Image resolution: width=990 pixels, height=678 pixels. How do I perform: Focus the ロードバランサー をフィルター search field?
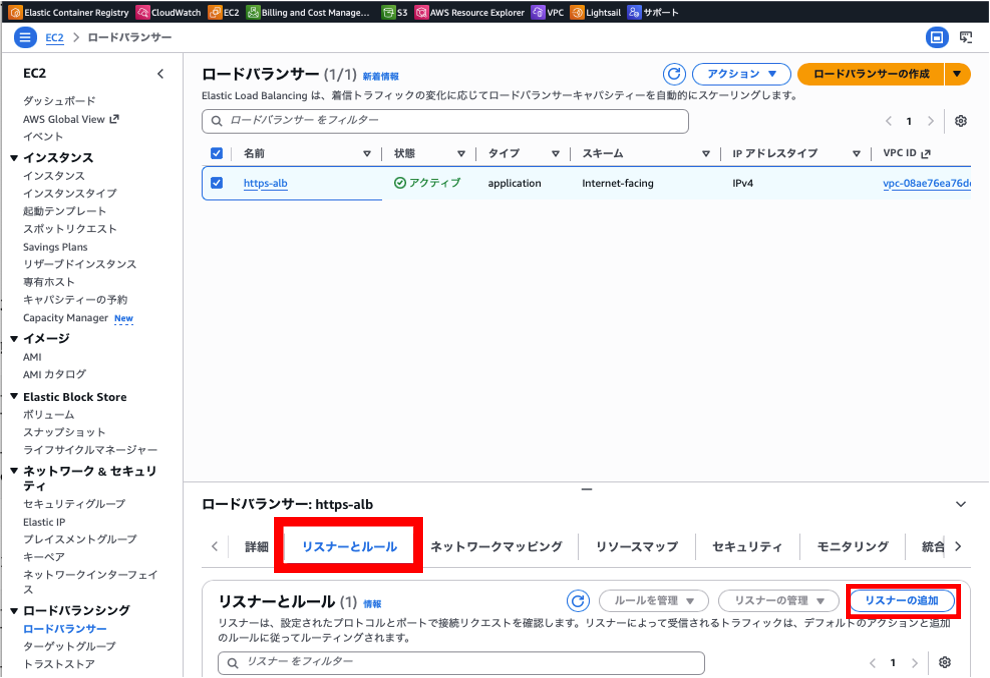tap(445, 121)
